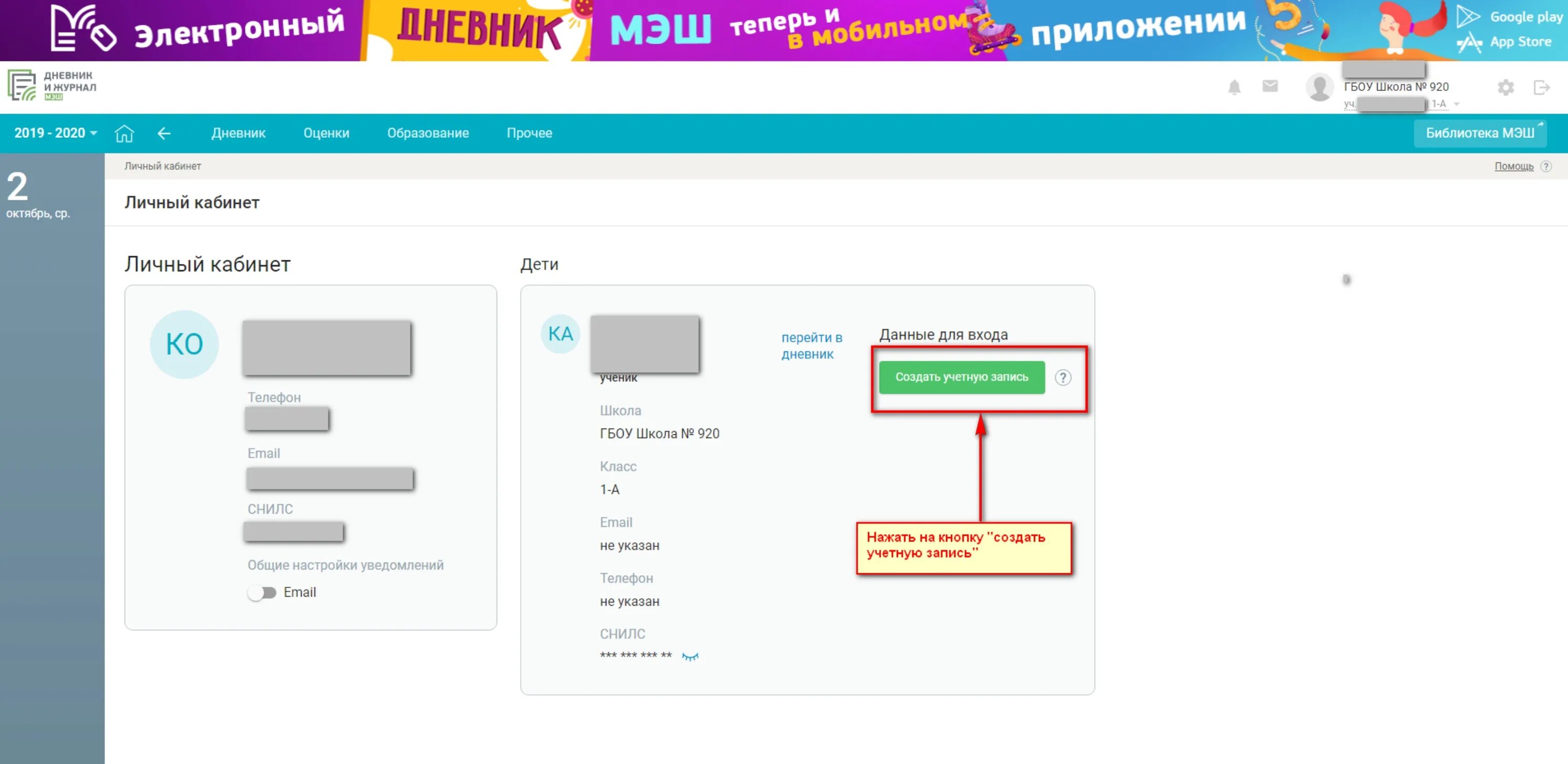Image resolution: width=1568 pixels, height=764 pixels.
Task: Select the Оценки menu item
Action: [x=327, y=132]
